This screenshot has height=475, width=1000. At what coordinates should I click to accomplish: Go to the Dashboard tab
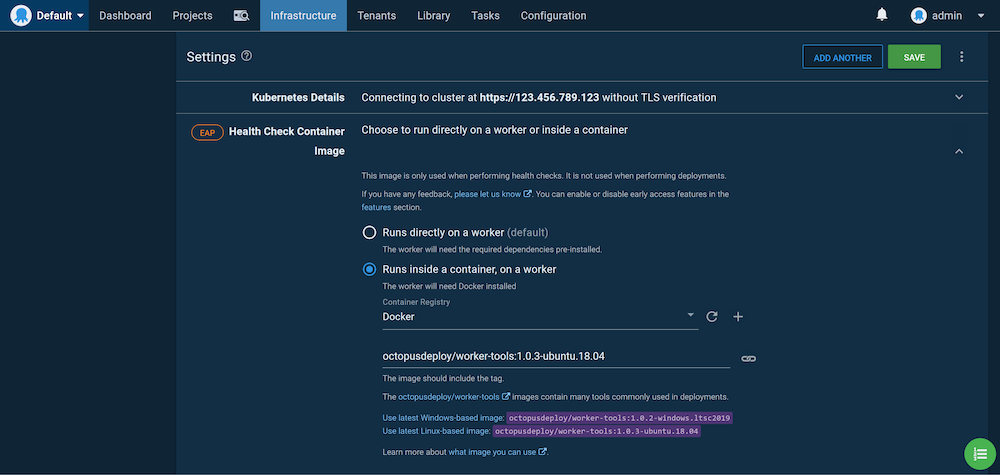click(x=125, y=16)
